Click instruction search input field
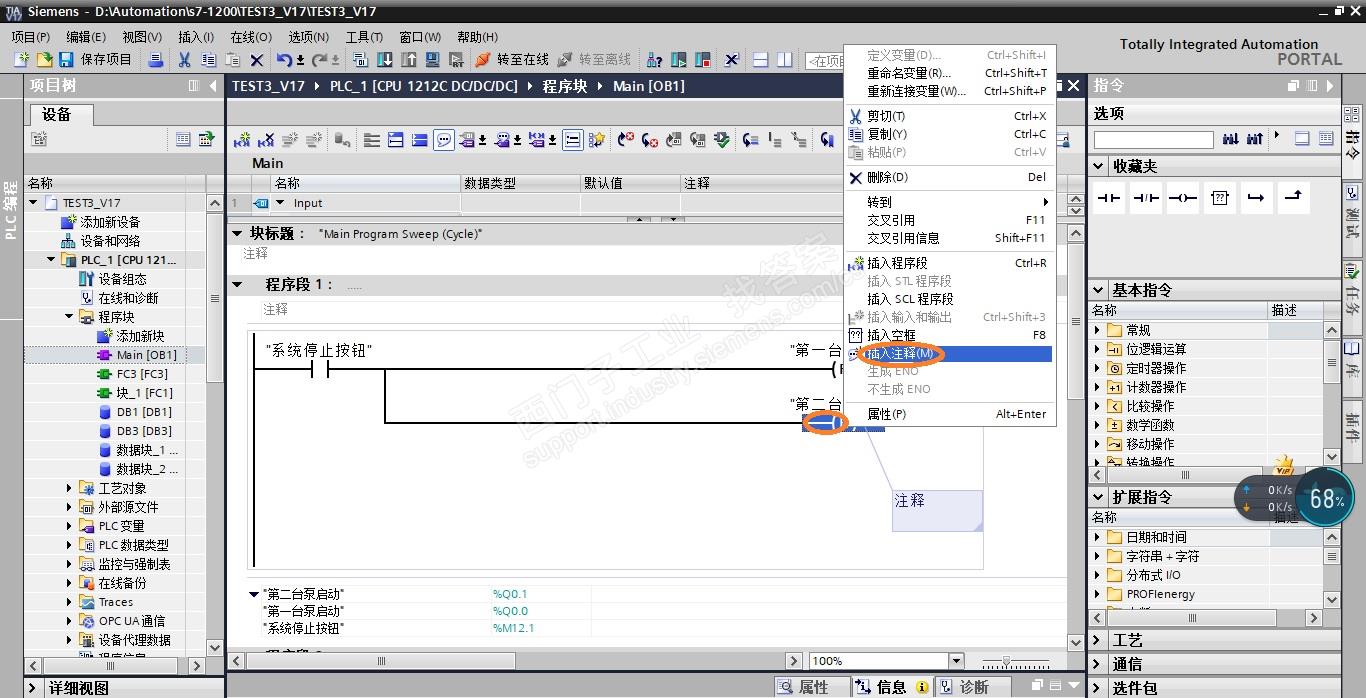Screen dimensions: 1366x698 [1153, 140]
